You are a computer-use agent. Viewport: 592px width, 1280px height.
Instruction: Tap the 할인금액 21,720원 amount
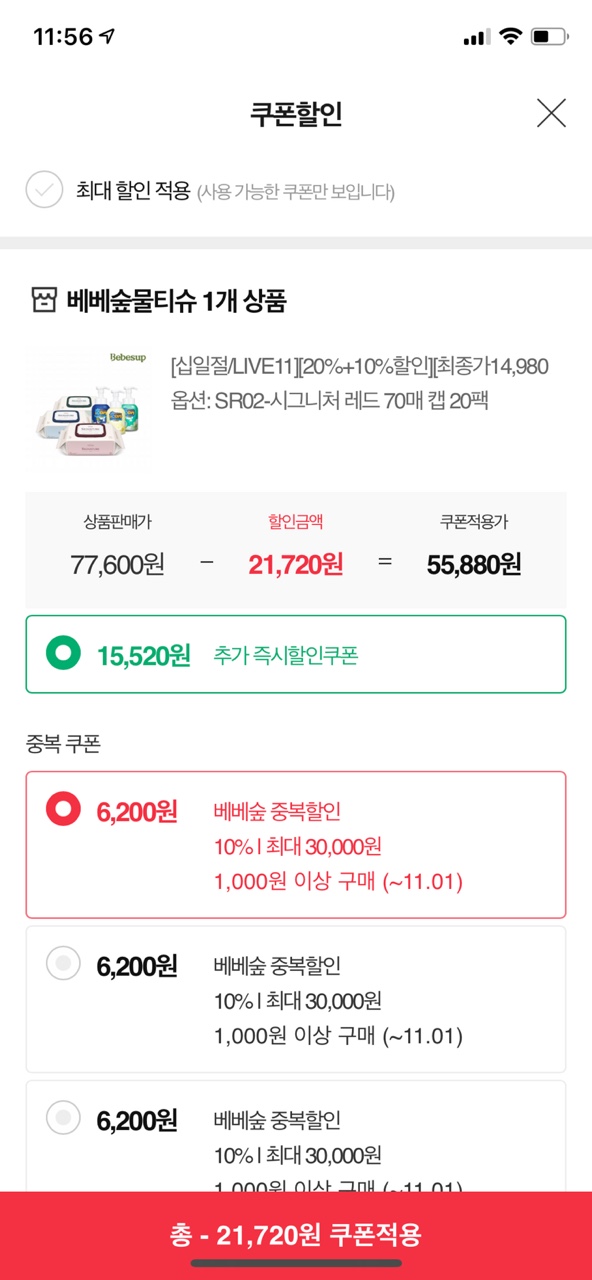click(296, 564)
